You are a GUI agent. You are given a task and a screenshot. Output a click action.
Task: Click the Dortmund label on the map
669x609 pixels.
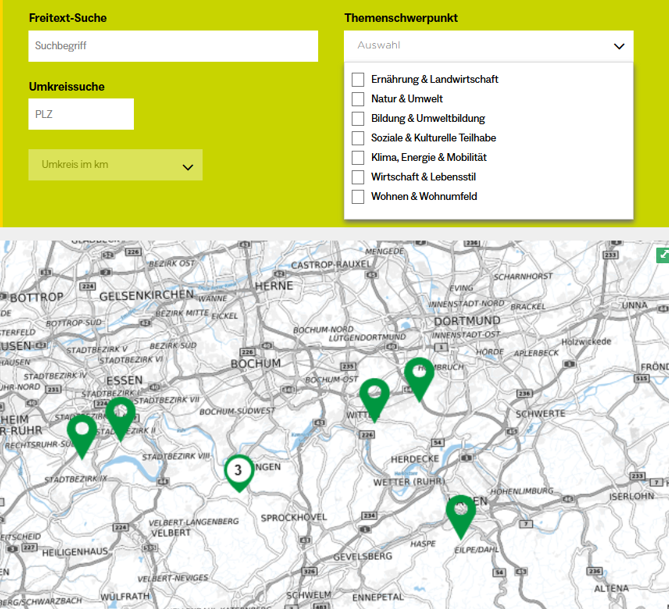(467, 321)
